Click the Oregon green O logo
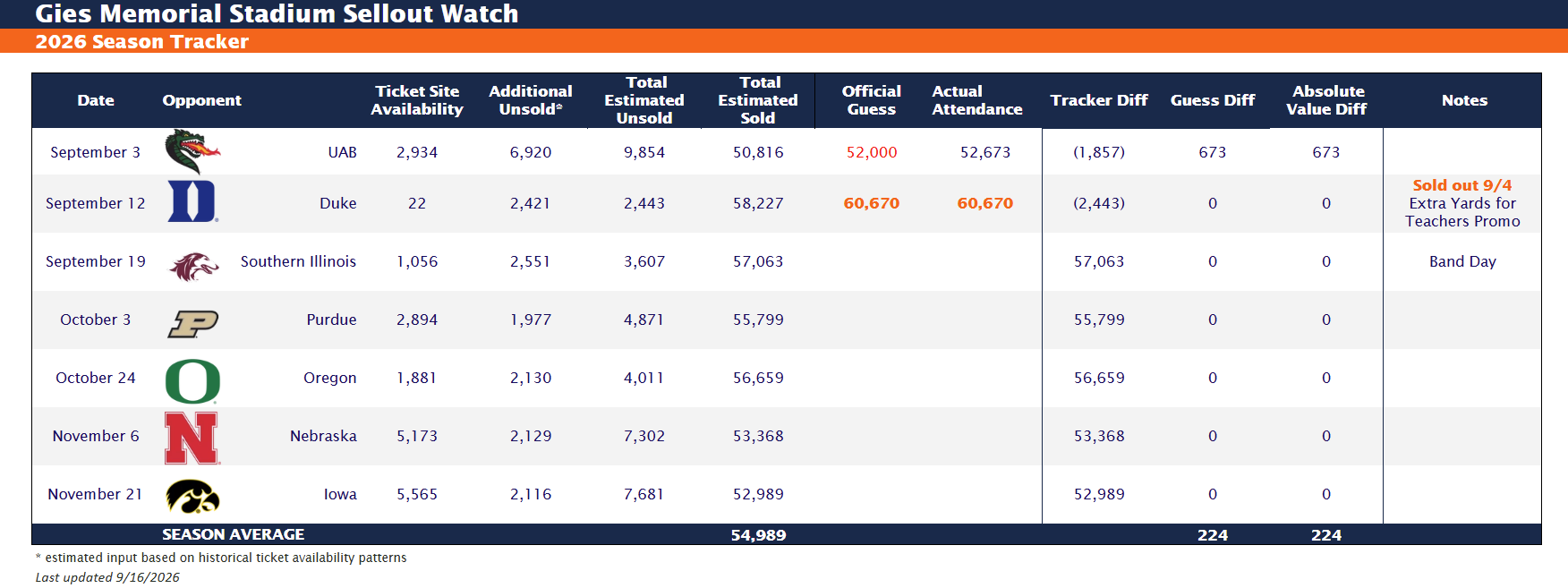The height and width of the screenshot is (588, 1568). [192, 381]
